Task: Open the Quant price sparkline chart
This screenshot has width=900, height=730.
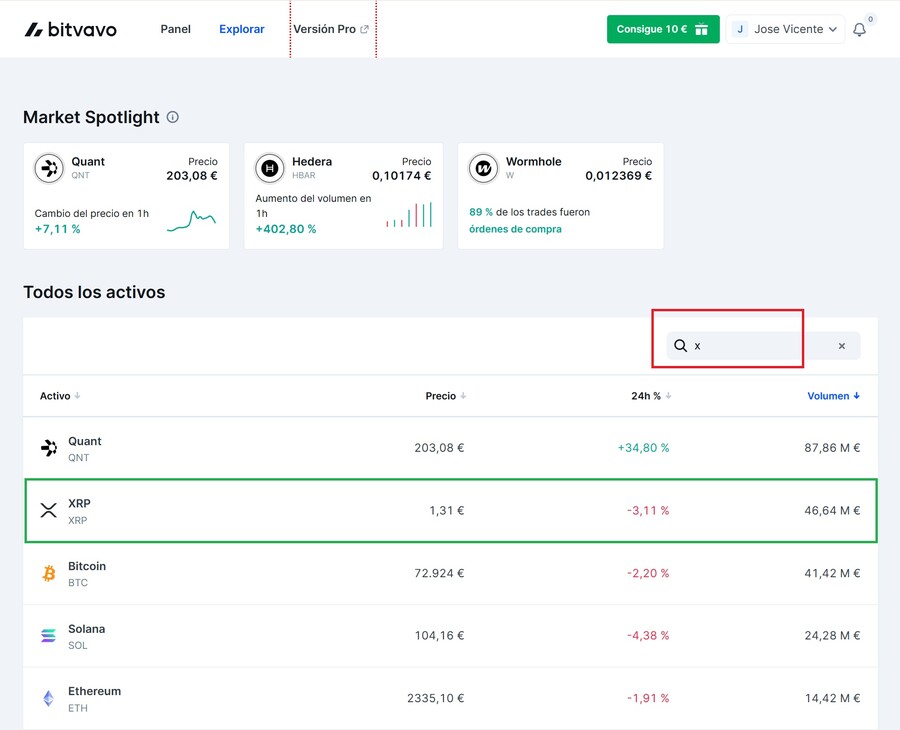Action: [191, 221]
